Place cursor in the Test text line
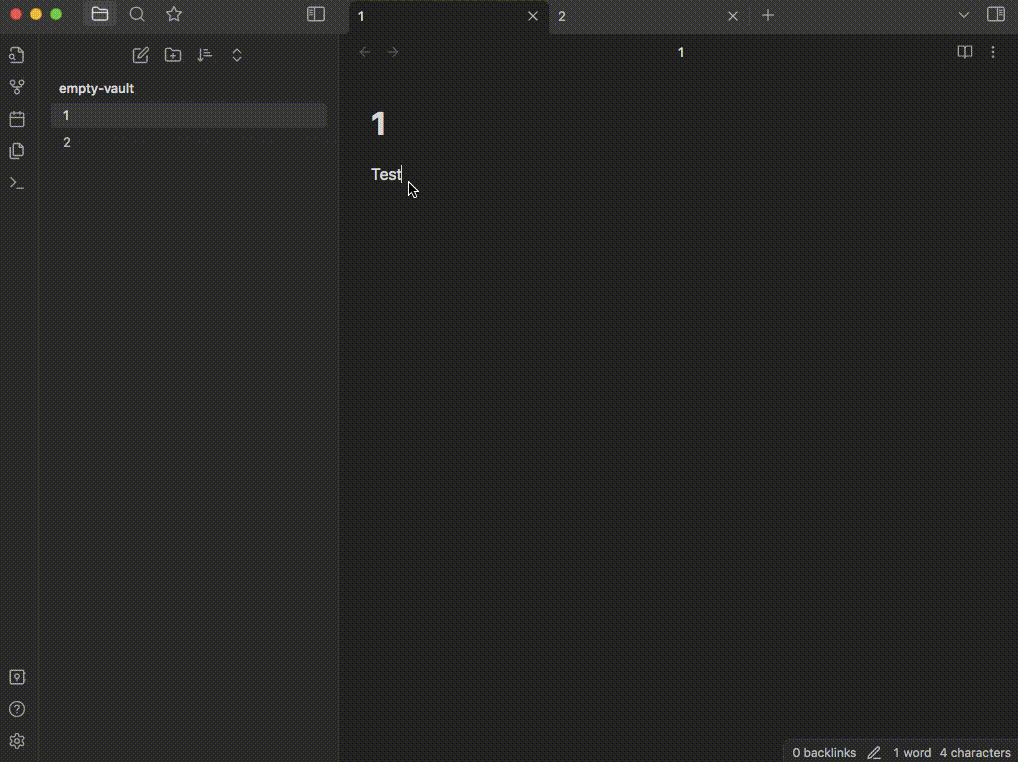Image resolution: width=1018 pixels, height=762 pixels. point(386,175)
